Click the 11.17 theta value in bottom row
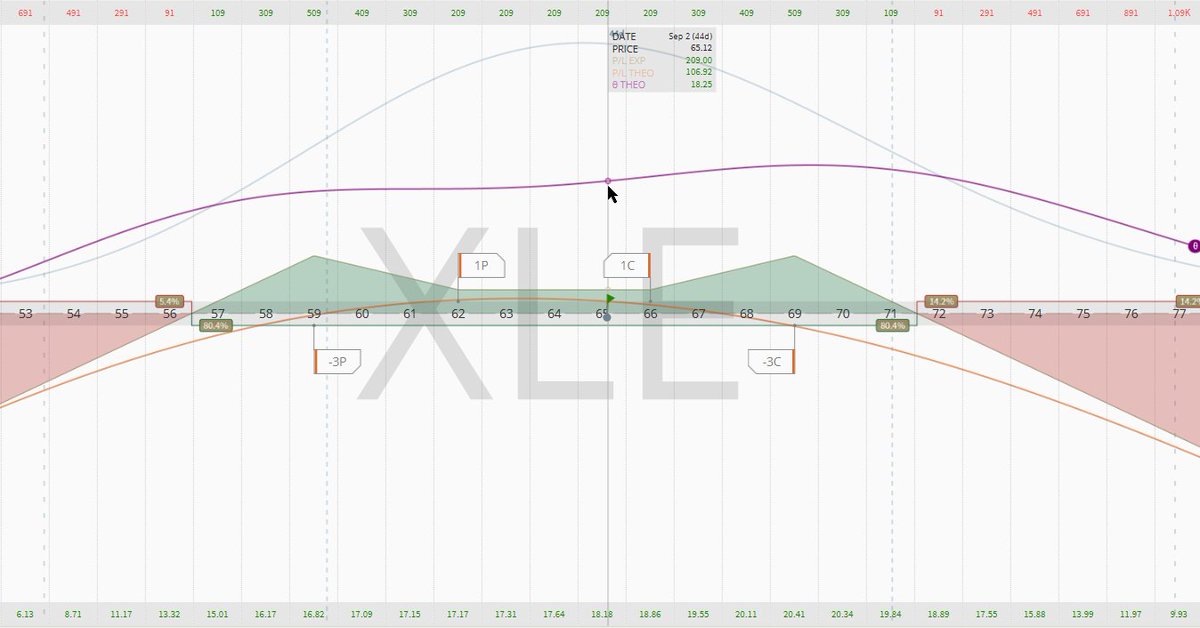Screen dimensions: 1200x628 122,614
